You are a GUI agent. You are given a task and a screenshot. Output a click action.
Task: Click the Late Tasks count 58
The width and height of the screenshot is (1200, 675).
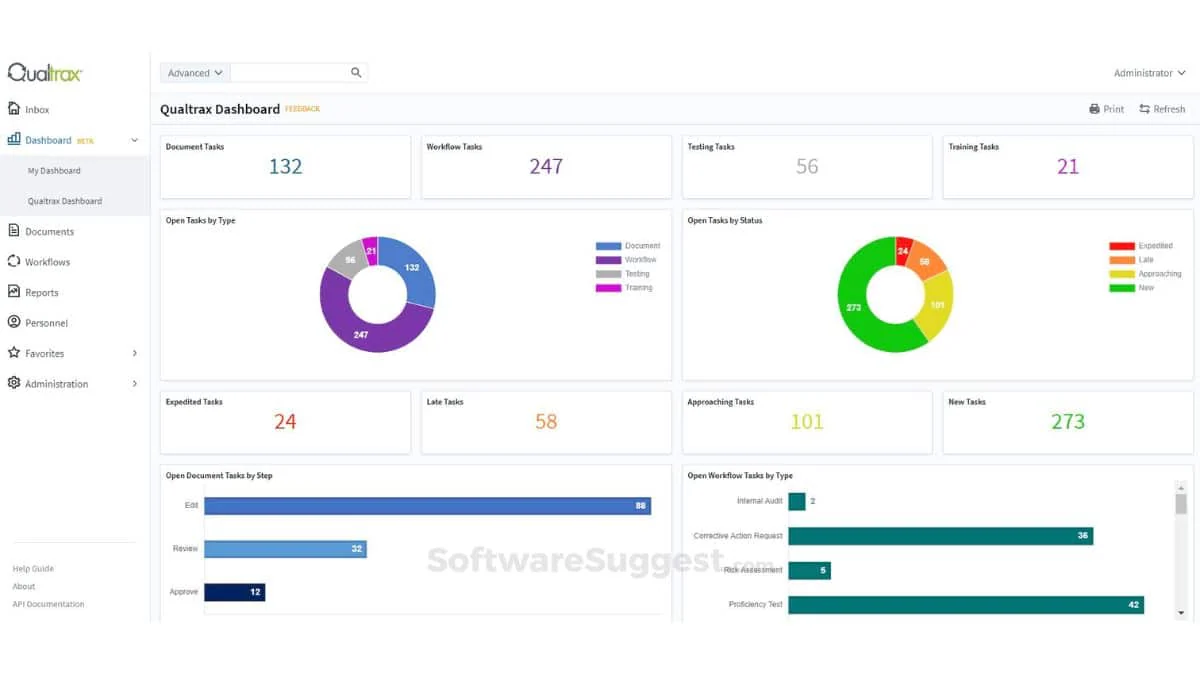coord(546,422)
